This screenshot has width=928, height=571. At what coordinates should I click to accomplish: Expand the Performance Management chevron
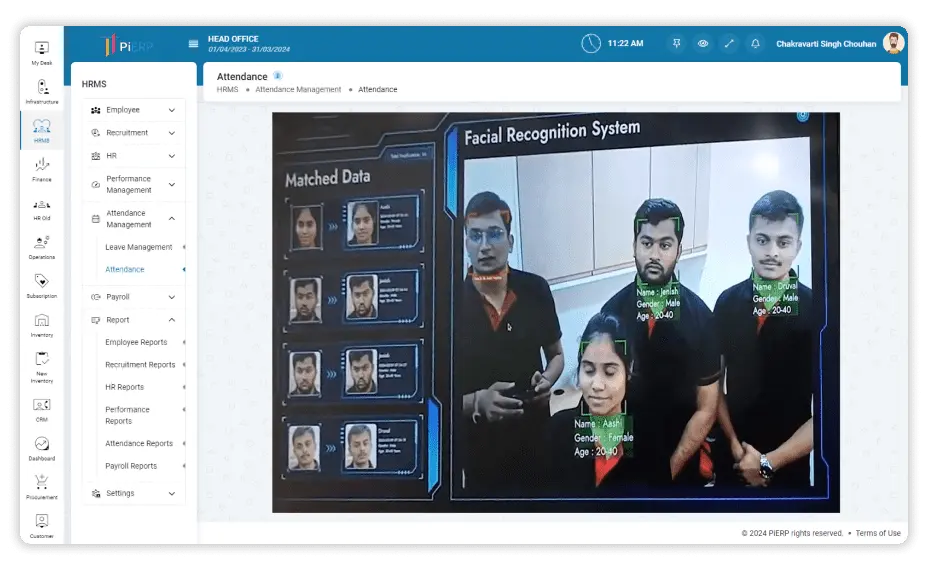(x=172, y=185)
